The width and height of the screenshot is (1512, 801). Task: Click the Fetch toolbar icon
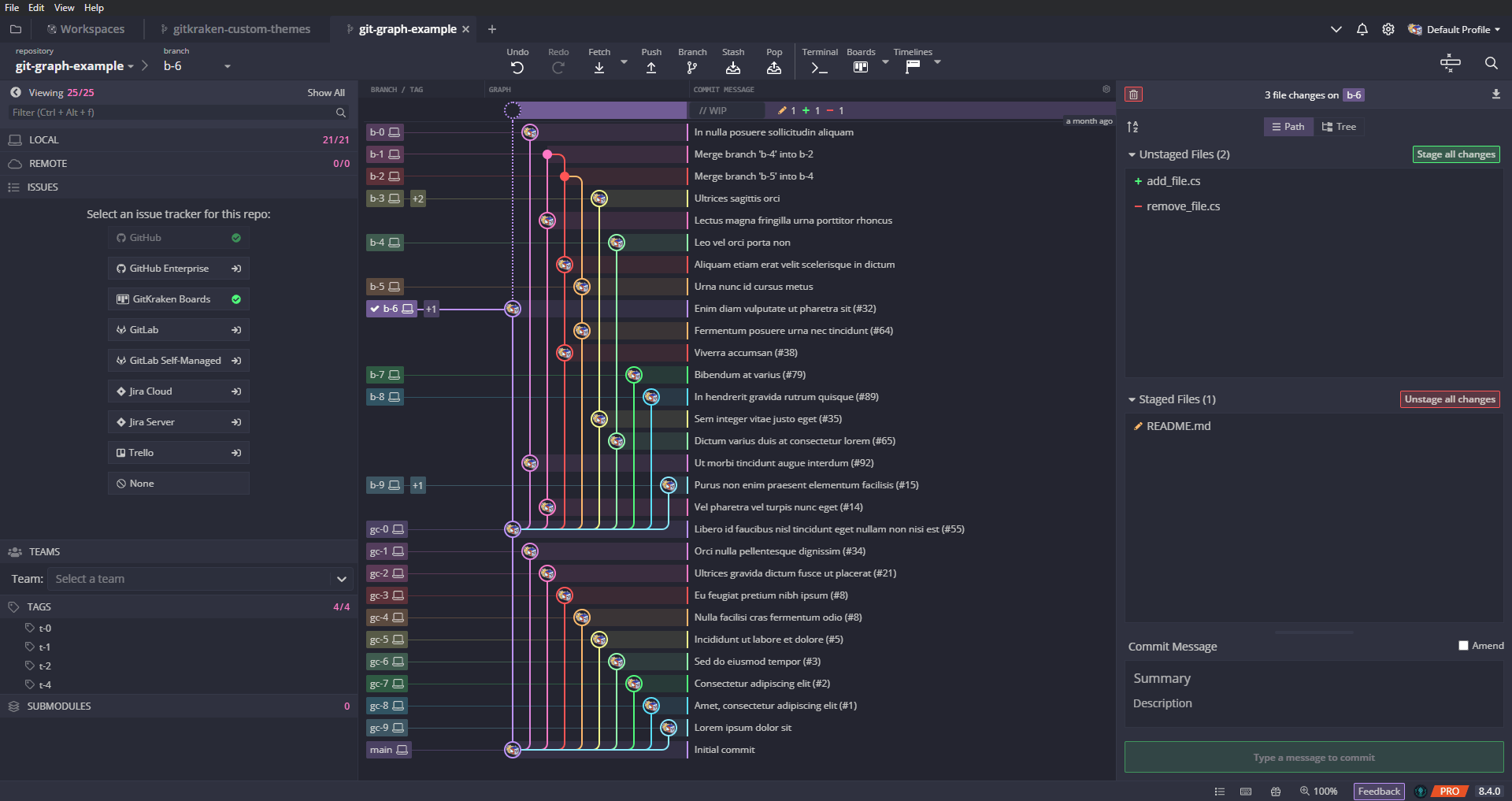tap(599, 67)
